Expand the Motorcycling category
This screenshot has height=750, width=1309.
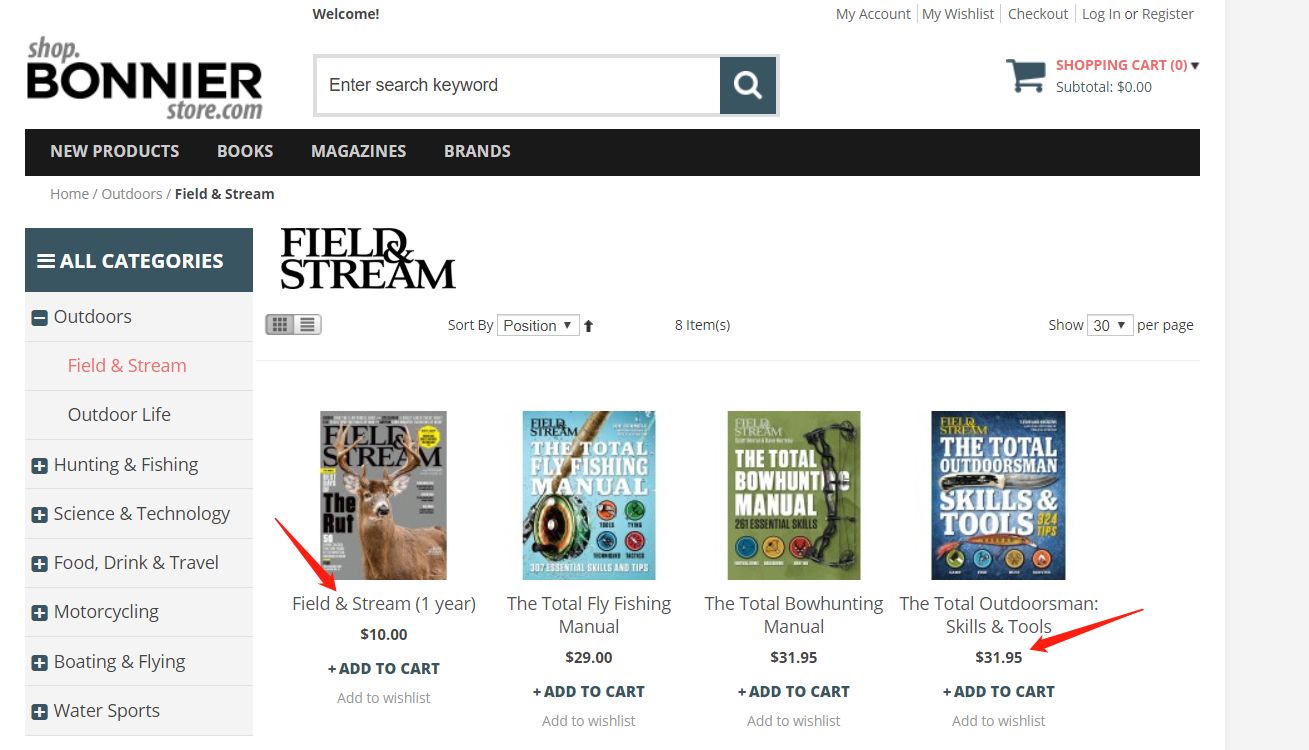point(40,613)
